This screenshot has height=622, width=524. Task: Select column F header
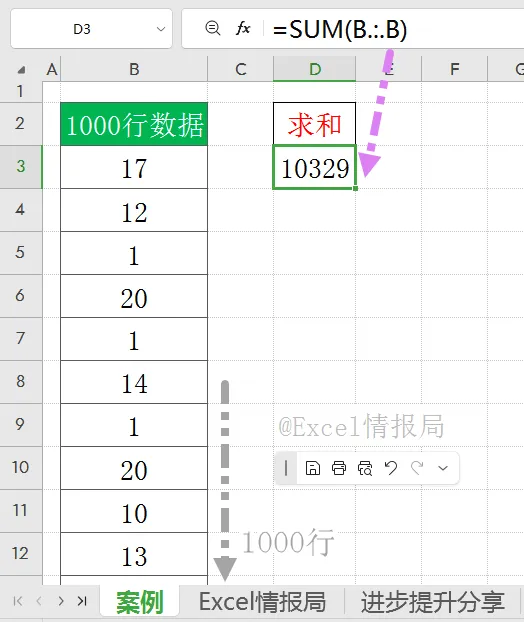pos(455,69)
